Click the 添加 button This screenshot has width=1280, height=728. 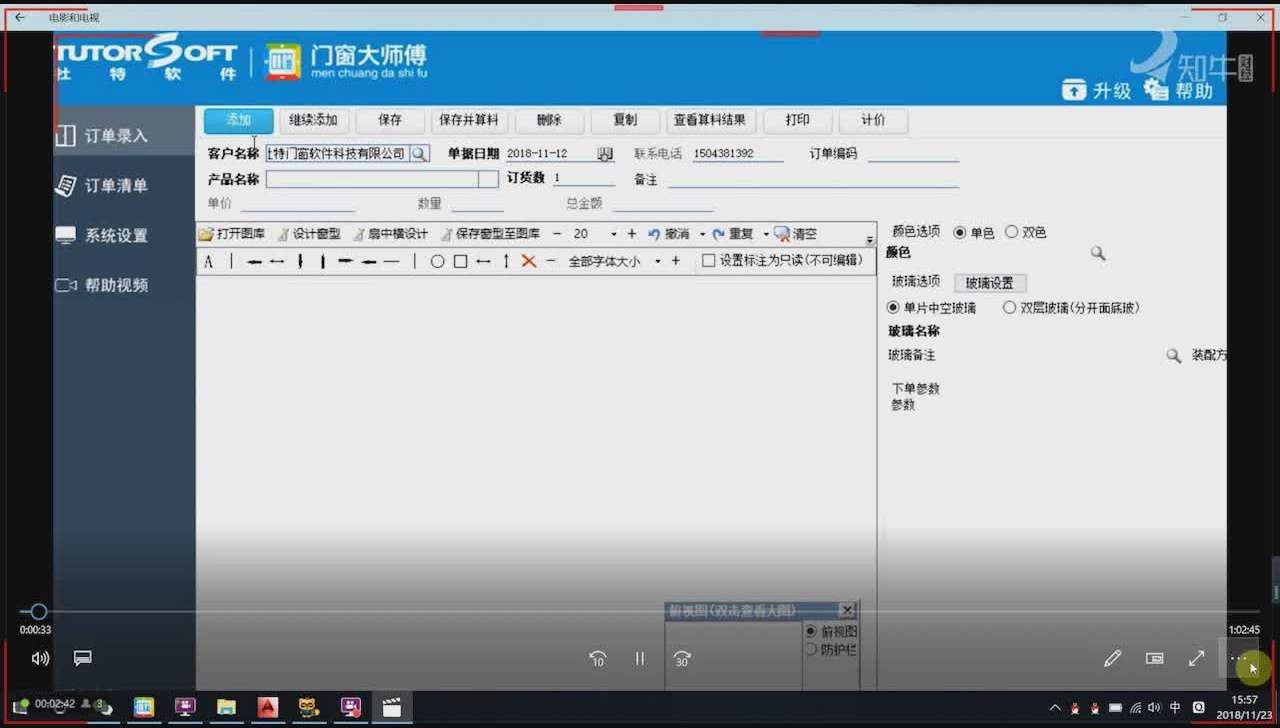point(238,120)
